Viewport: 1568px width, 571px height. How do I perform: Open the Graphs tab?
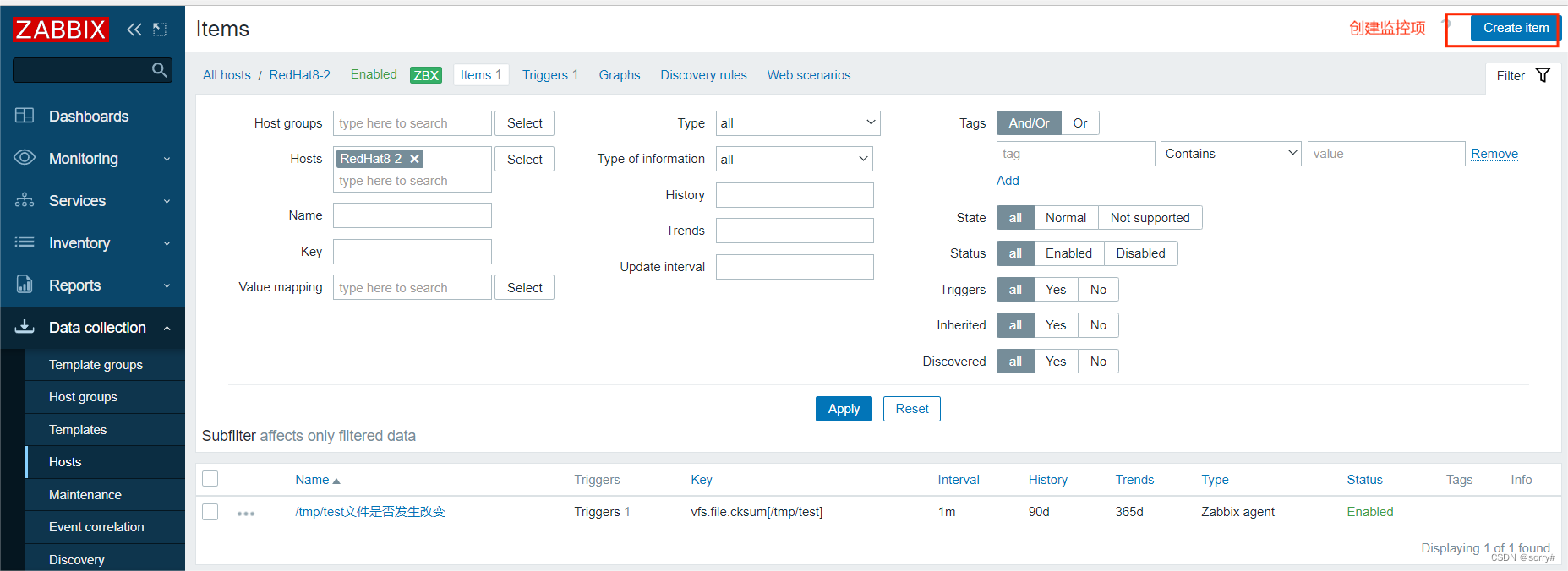620,75
